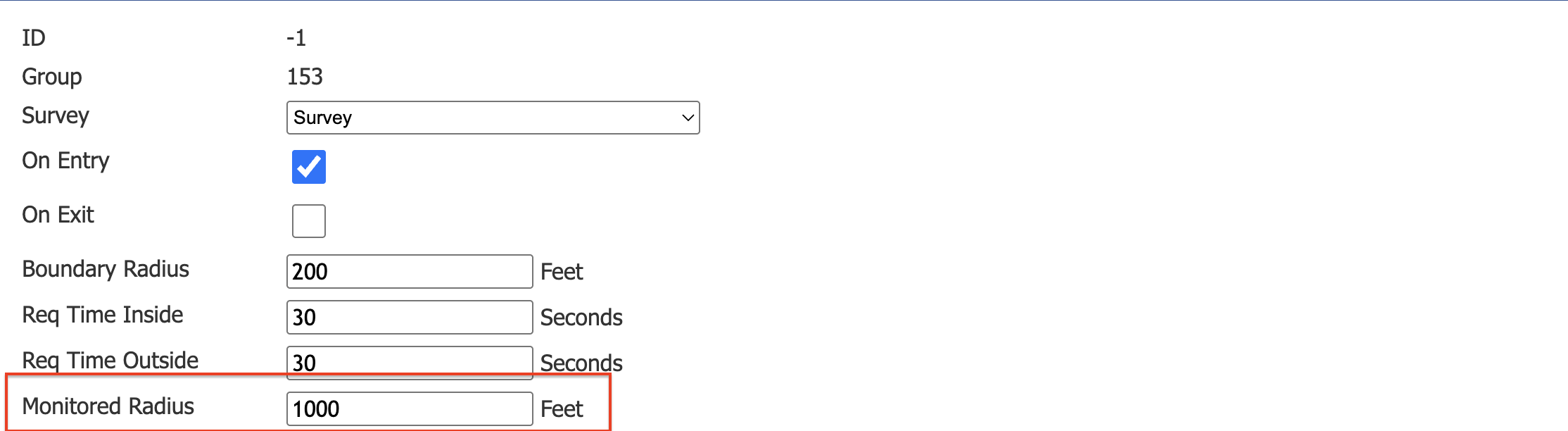The width and height of the screenshot is (1568, 431).
Task: Enable the On Exit checkbox
Action: click(308, 220)
